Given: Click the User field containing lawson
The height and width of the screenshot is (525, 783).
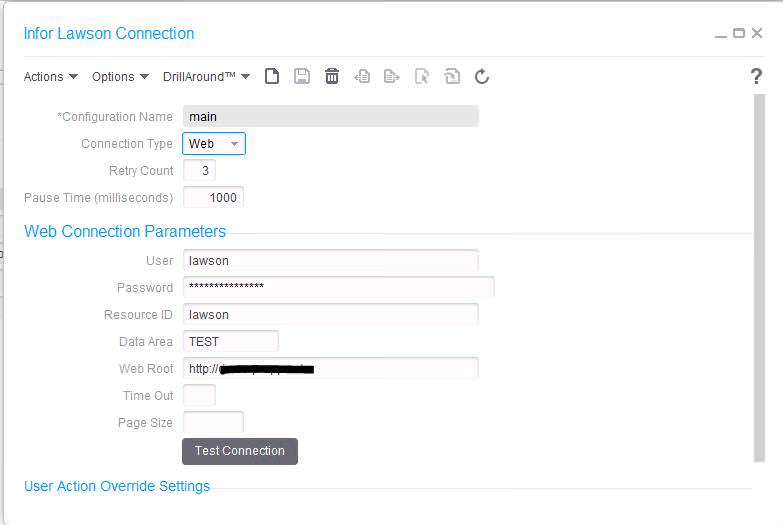Looking at the screenshot, I should pyautogui.click(x=331, y=261).
